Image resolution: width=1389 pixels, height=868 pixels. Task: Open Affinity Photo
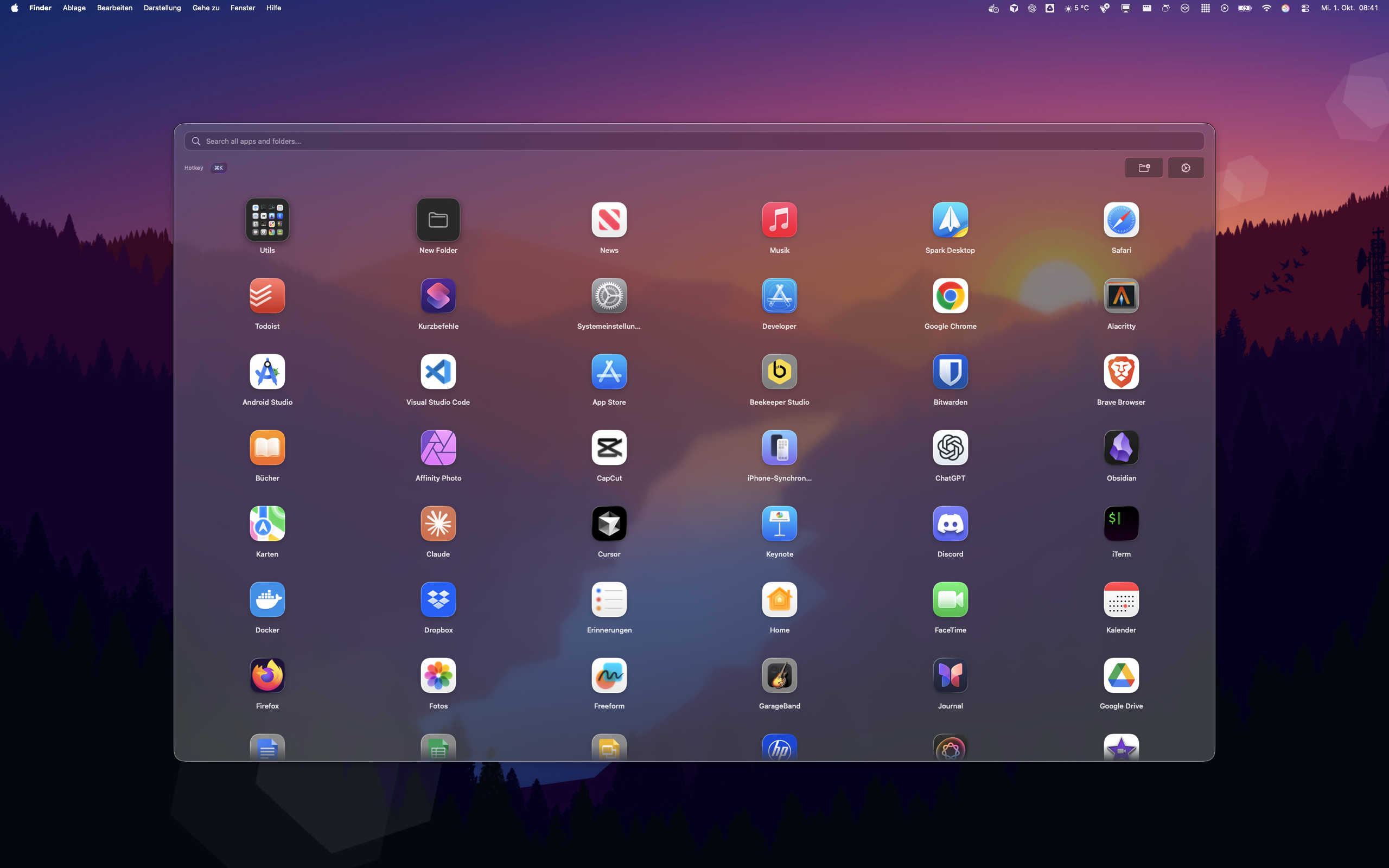(438, 448)
